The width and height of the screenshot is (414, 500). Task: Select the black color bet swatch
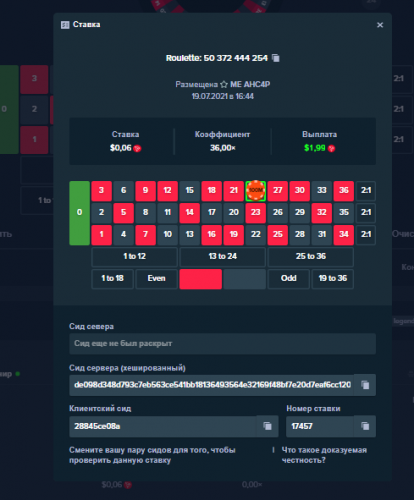[x=244, y=279]
